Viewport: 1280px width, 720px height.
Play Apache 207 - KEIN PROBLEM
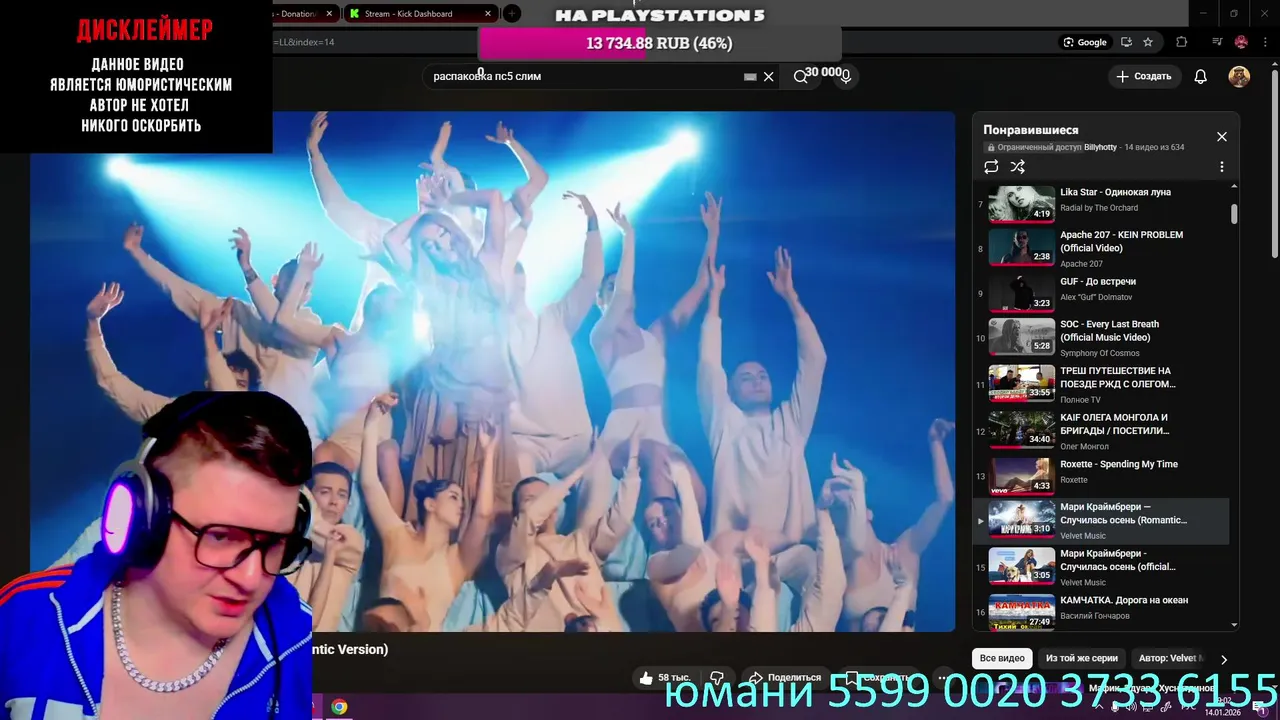[x=1121, y=241]
